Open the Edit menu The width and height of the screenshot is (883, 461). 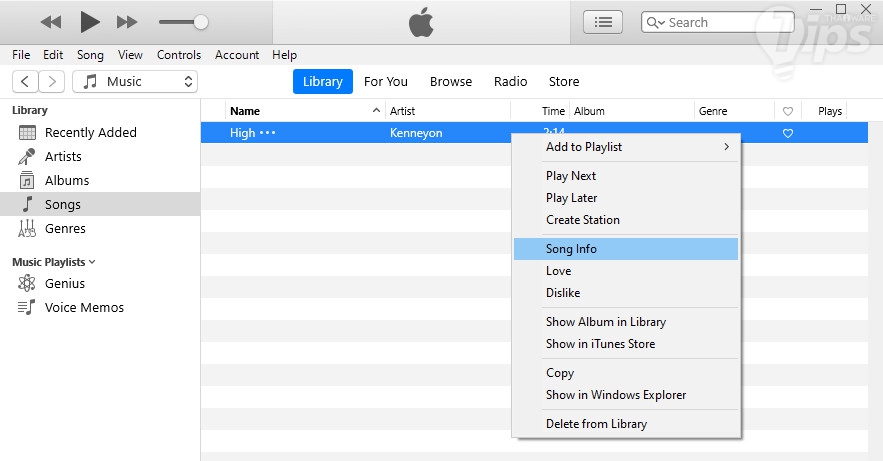(53, 55)
